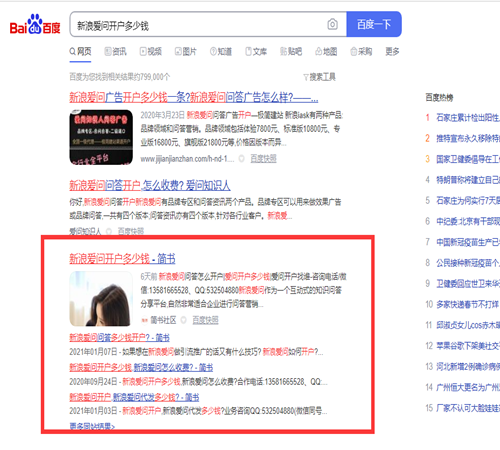Open hot item 6 中纪委:北京有干部

[468, 221]
